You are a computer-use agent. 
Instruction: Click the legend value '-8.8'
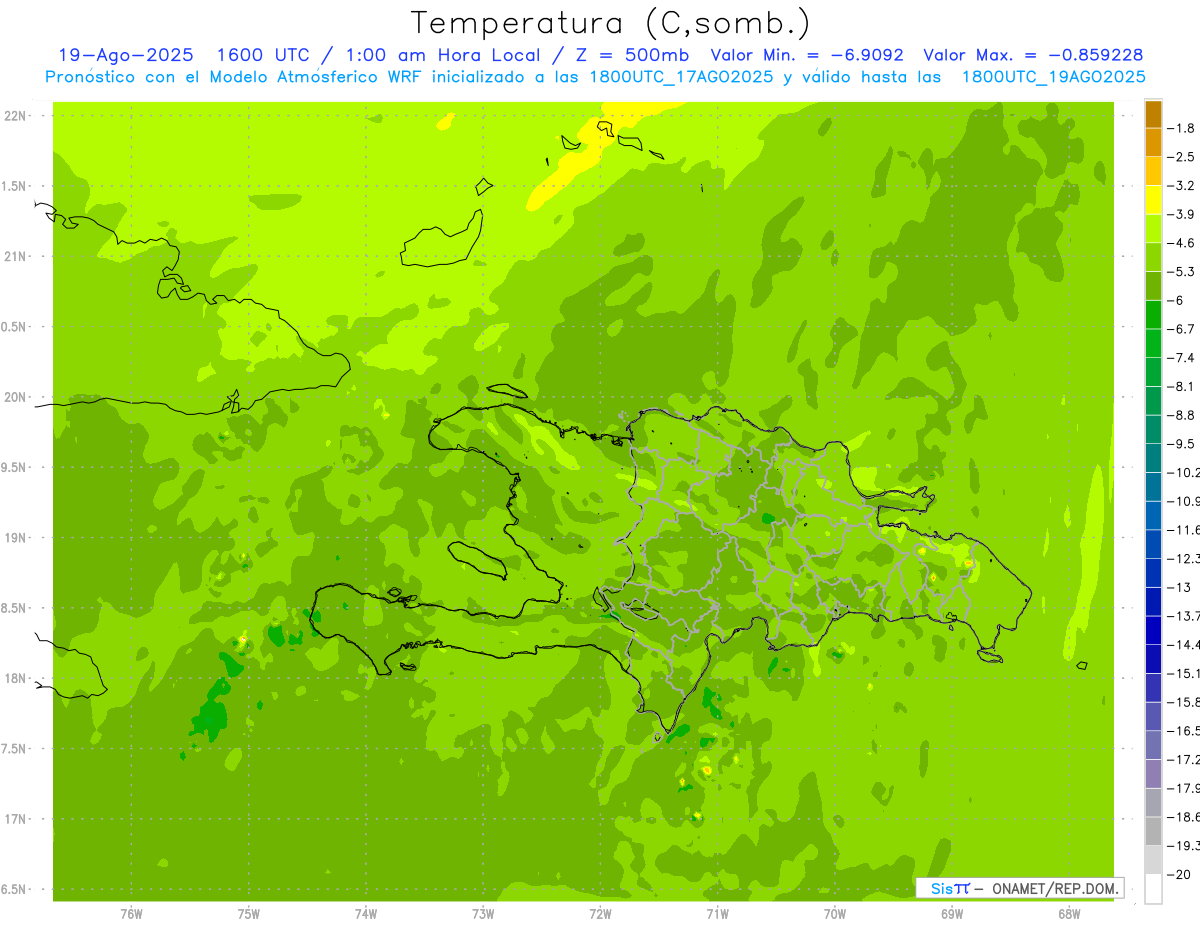click(1183, 415)
